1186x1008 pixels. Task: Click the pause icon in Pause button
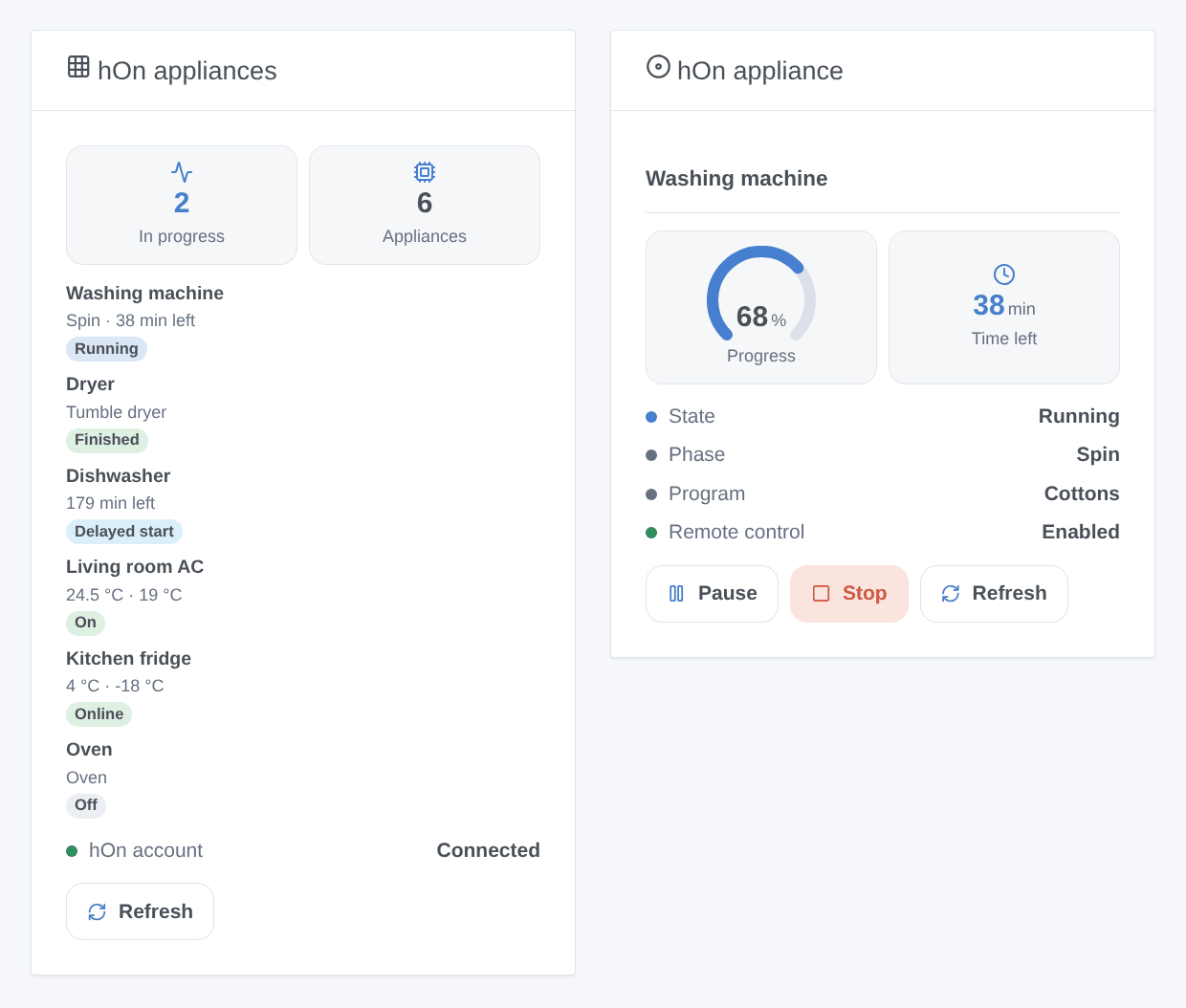pyautogui.click(x=676, y=594)
